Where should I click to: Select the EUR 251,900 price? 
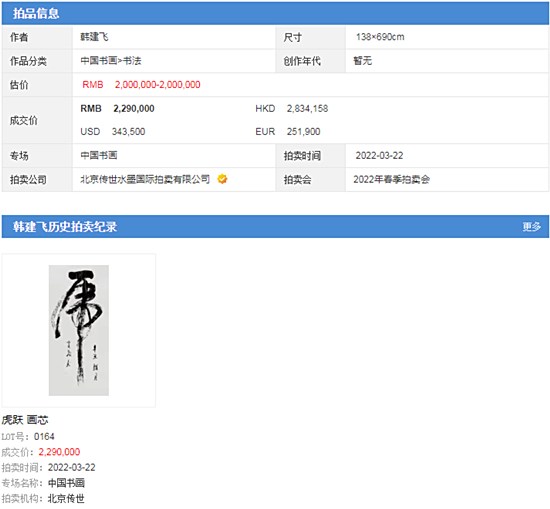(288, 132)
